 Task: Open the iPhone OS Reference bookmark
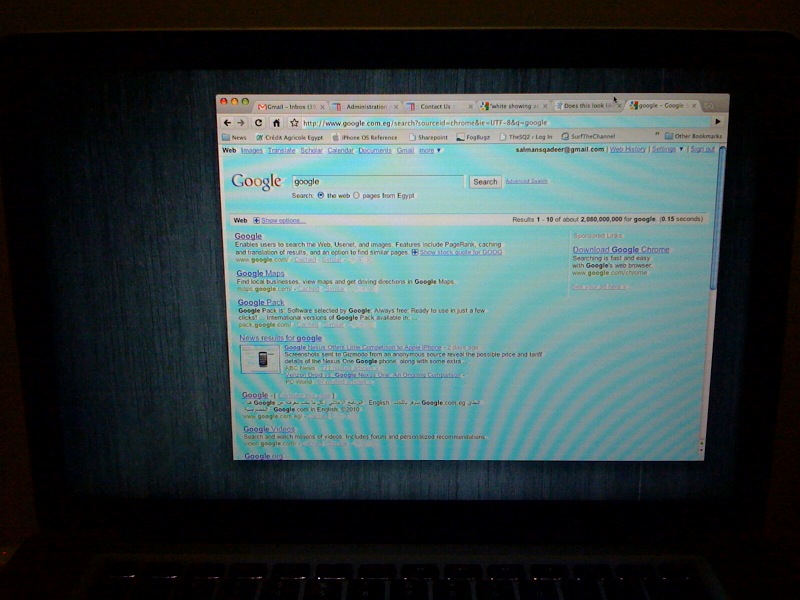(x=365, y=137)
